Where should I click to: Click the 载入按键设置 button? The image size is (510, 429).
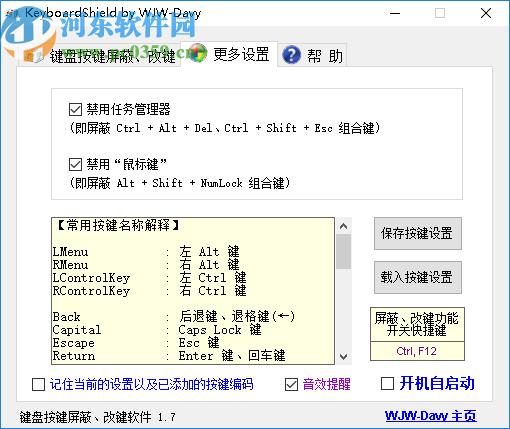click(x=418, y=277)
